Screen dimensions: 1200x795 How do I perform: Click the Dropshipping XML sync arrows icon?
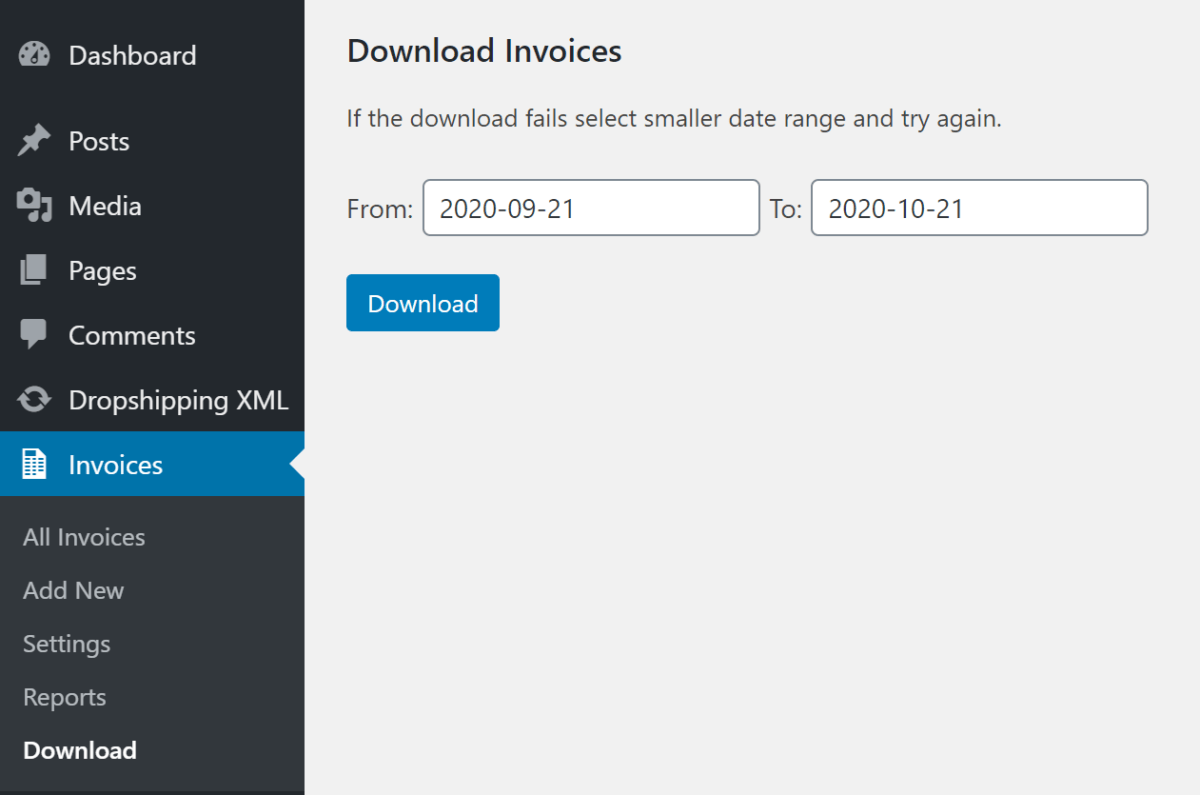tap(35, 400)
